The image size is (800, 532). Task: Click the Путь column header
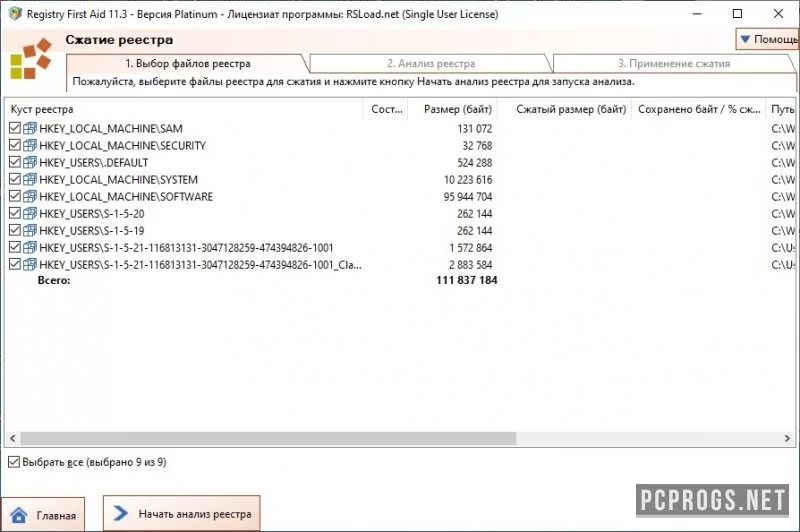click(x=782, y=109)
